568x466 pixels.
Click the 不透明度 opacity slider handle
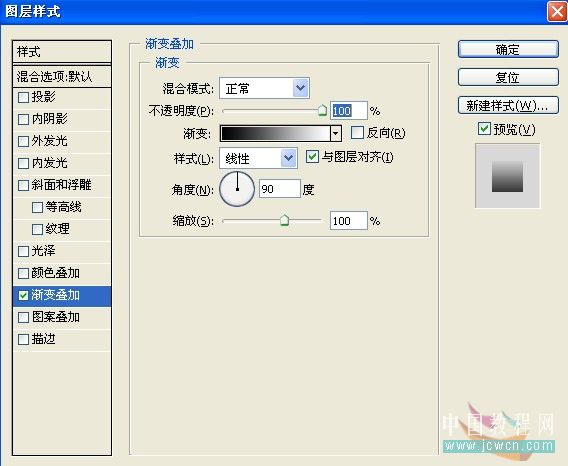322,110
